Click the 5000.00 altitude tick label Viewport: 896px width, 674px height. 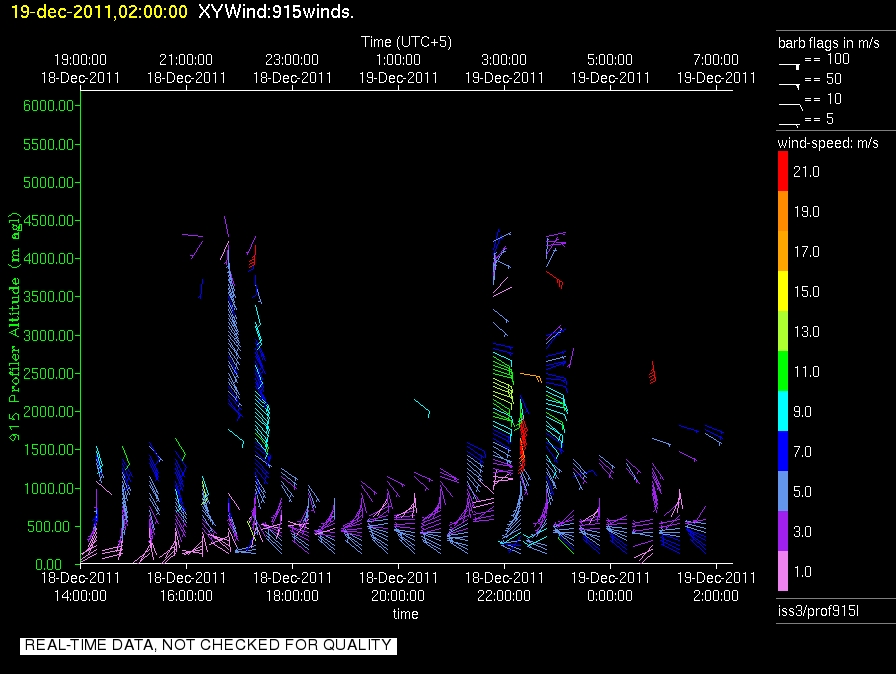49,183
